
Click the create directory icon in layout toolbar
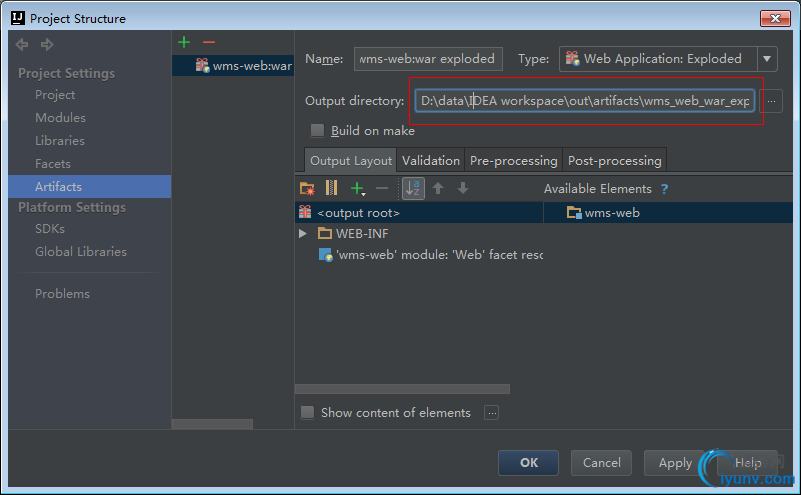click(307, 188)
